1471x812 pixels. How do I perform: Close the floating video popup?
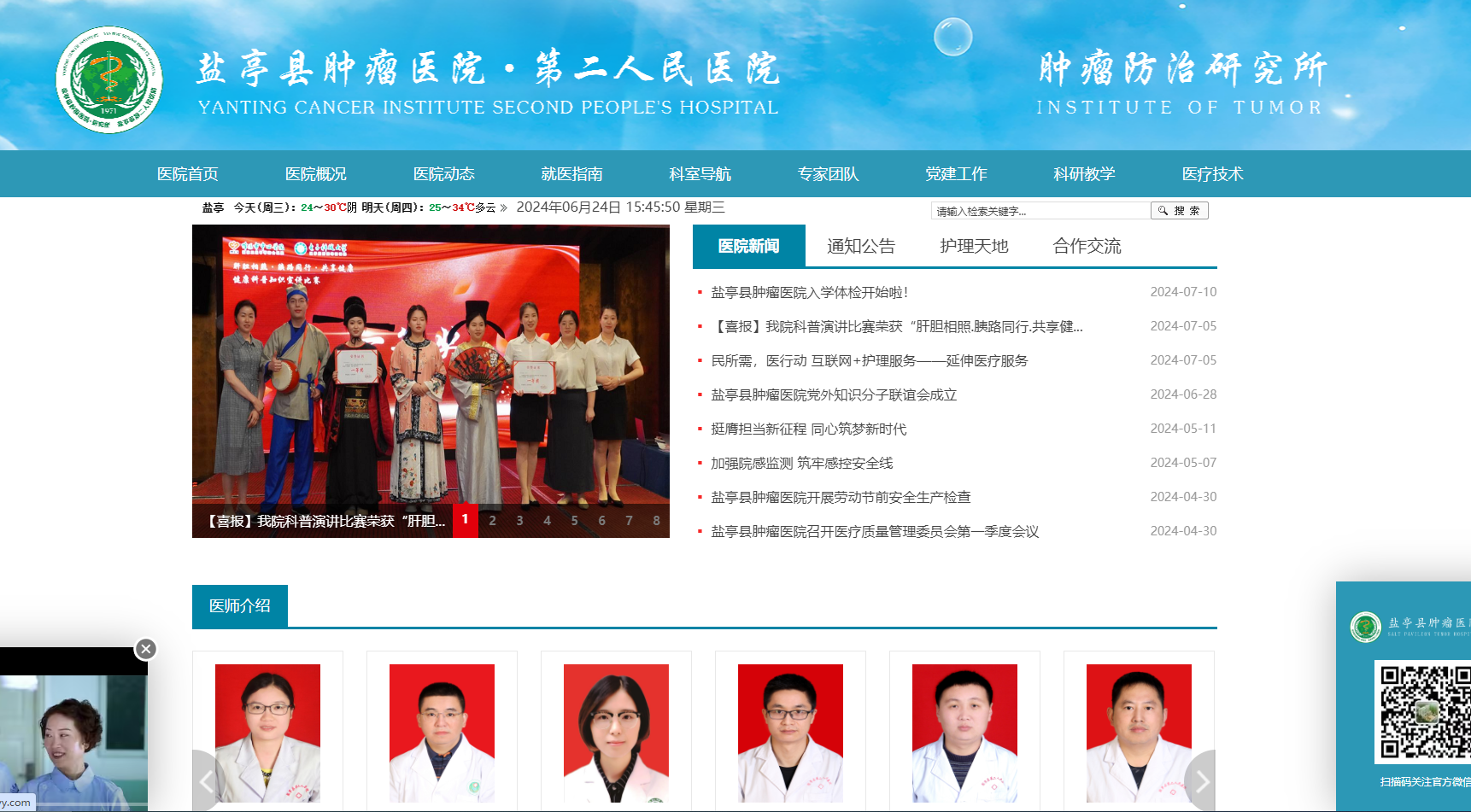coord(146,649)
